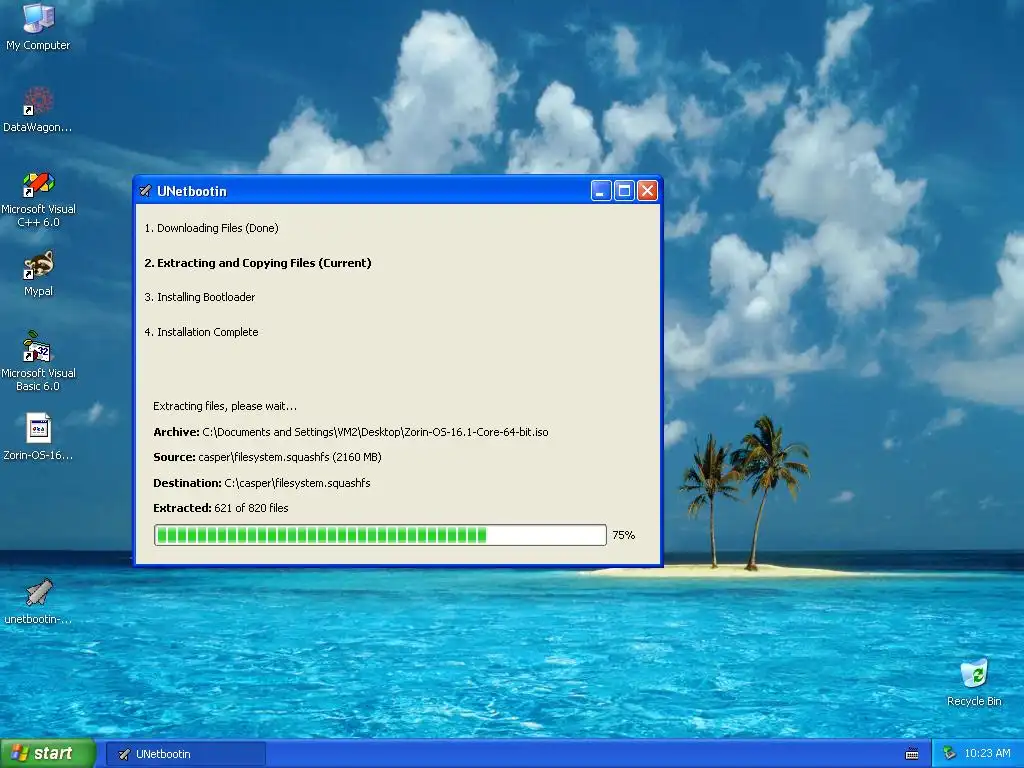Click 'Extracting files, please wait...' text
The image size is (1024, 768).
225,406
